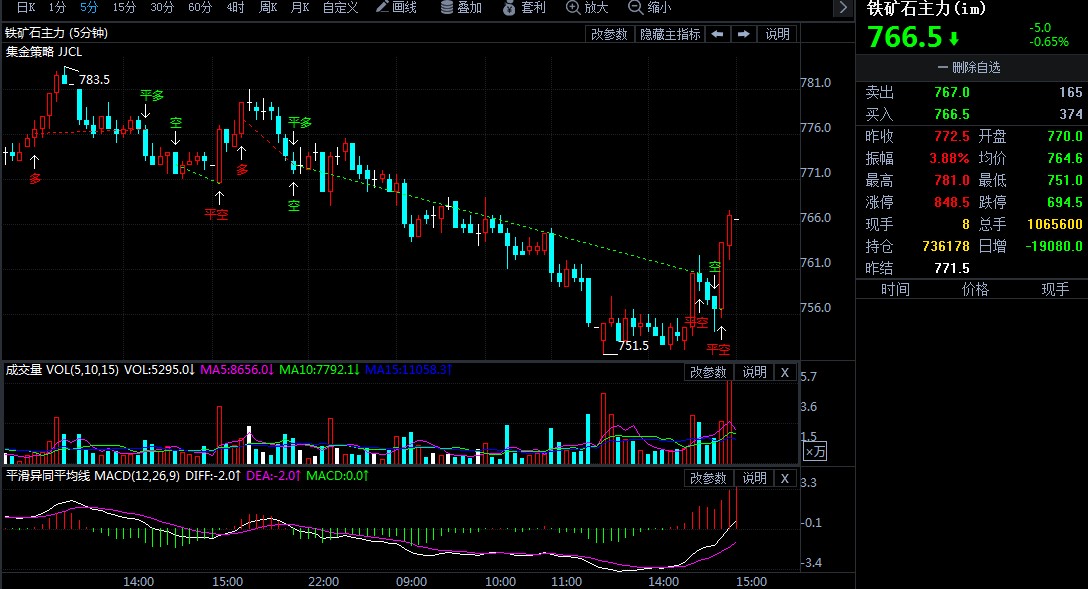The height and width of the screenshot is (589, 1088).
Task: Expand the toolbar overflow chevron at right
Action: click(842, 8)
